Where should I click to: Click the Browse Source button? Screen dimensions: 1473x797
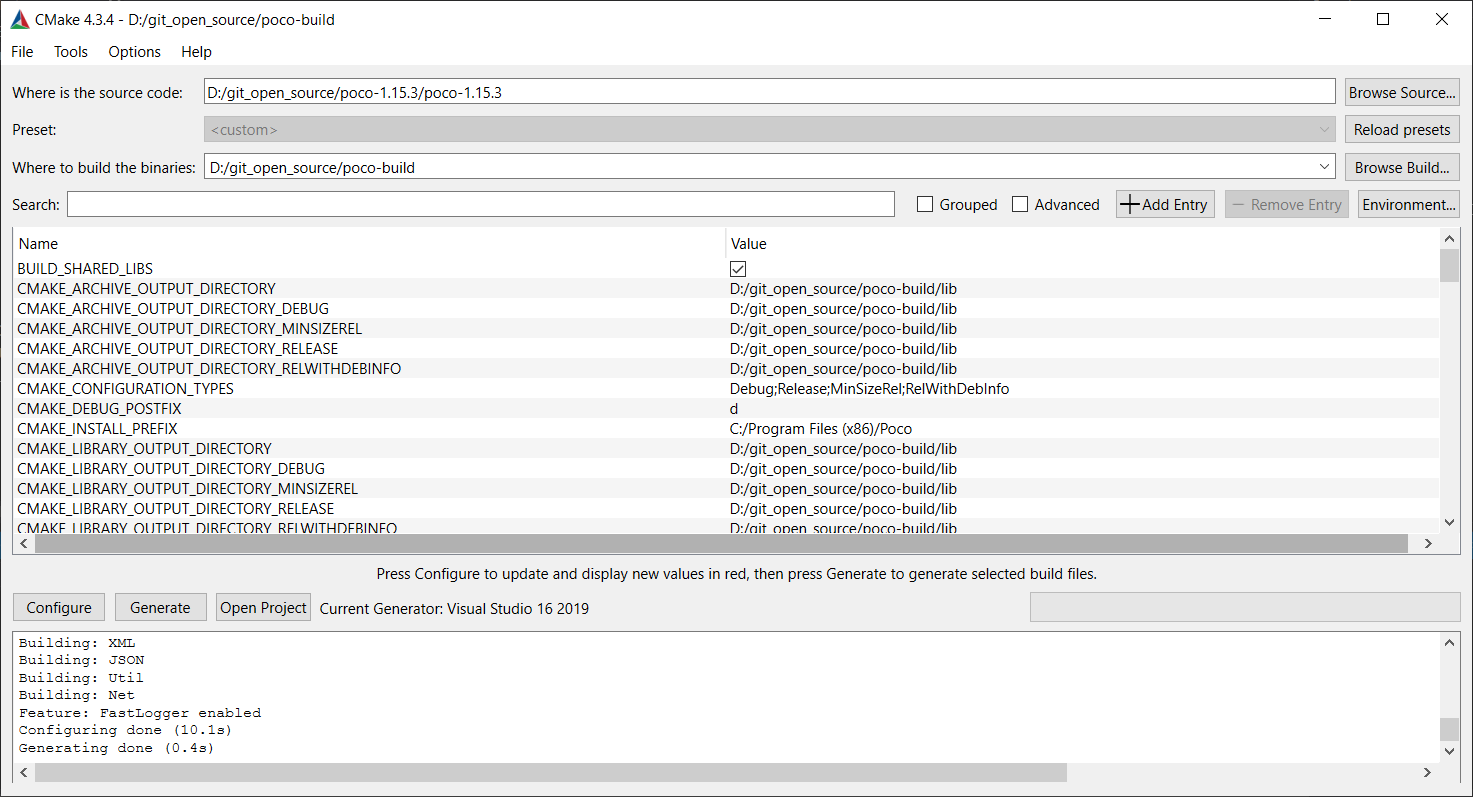click(x=1402, y=92)
